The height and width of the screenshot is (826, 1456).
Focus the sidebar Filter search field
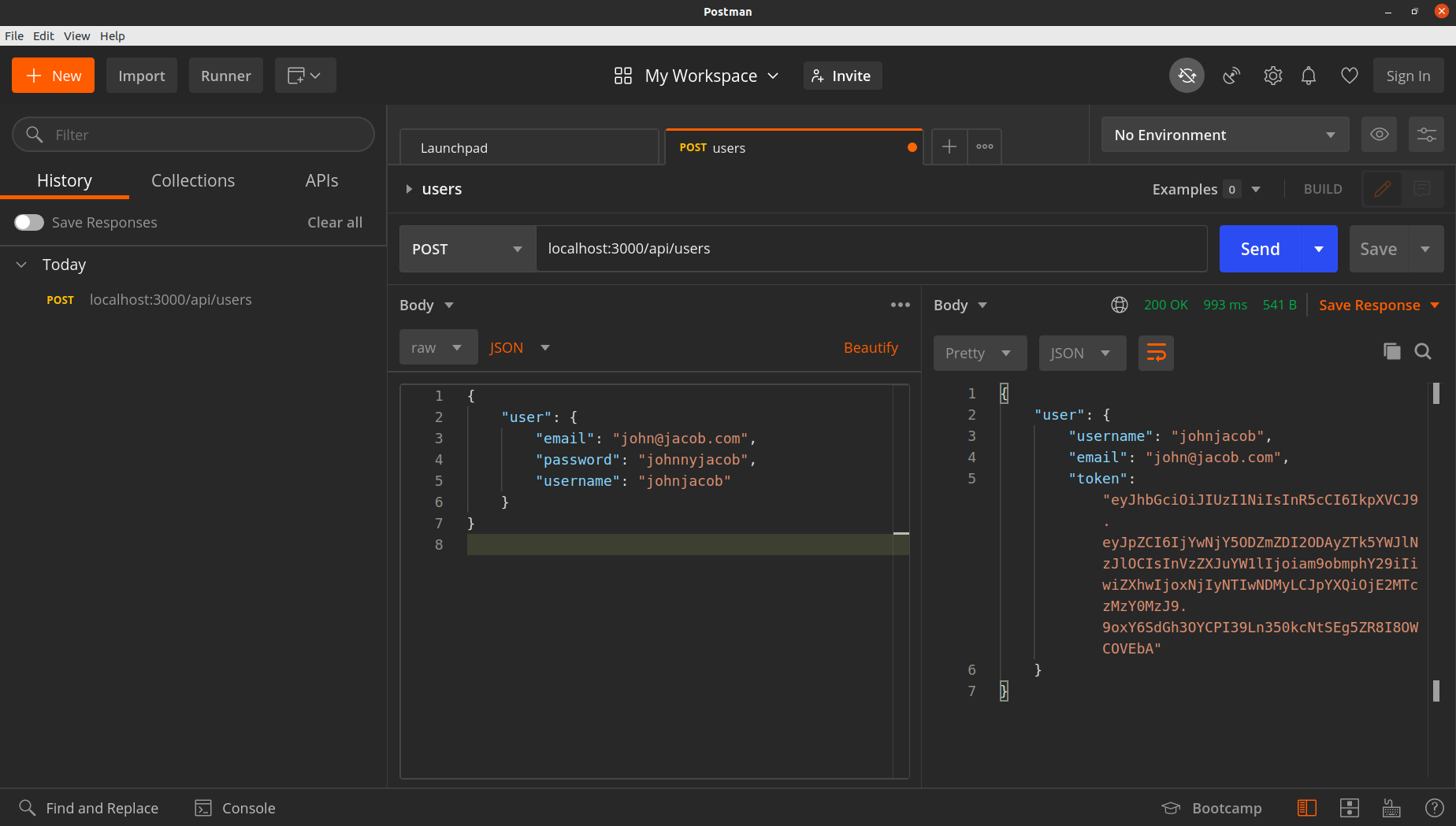[x=193, y=135]
